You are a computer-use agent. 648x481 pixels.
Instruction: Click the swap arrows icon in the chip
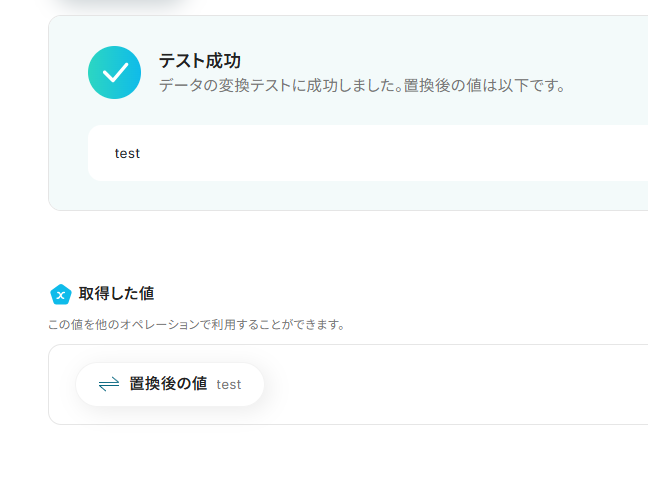109,384
